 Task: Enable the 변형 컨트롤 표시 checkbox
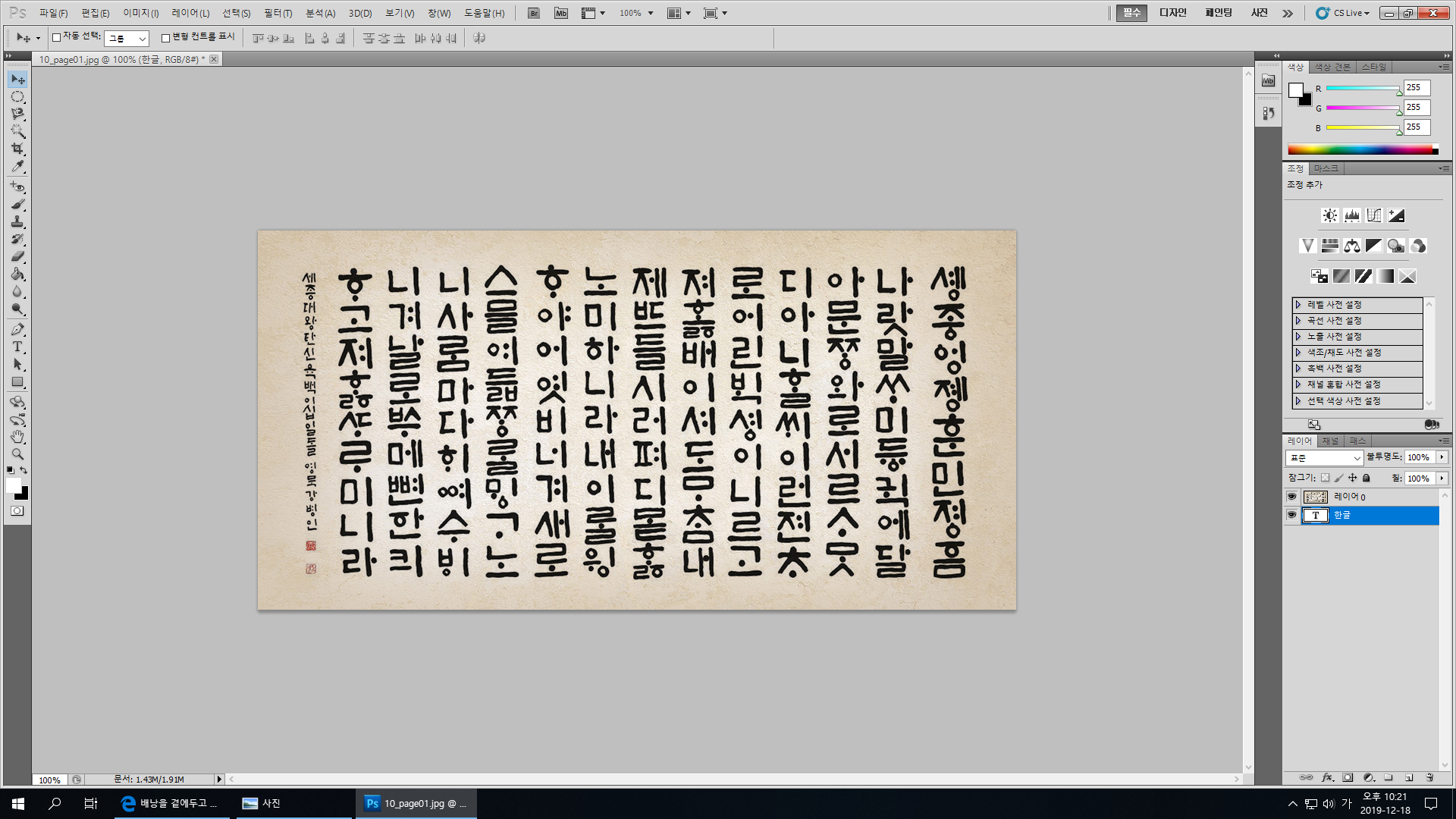(x=165, y=37)
